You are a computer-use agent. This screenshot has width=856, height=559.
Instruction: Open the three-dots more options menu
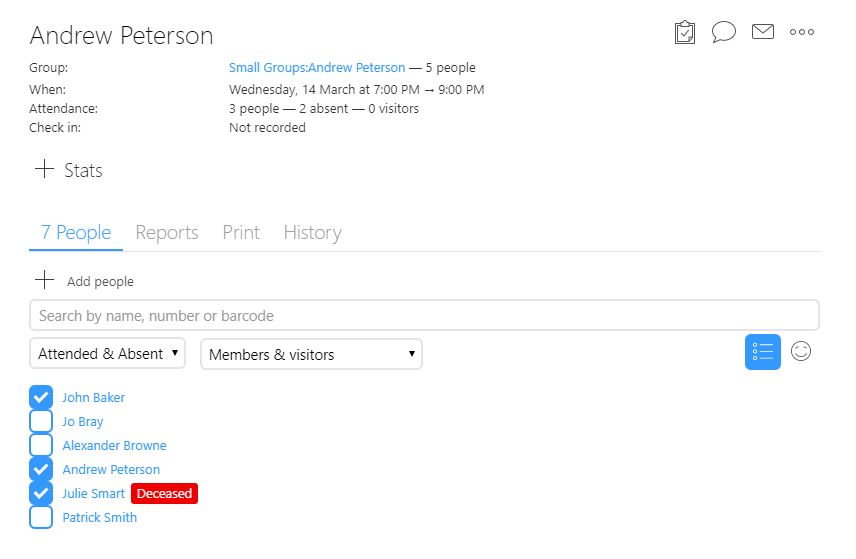(x=802, y=32)
